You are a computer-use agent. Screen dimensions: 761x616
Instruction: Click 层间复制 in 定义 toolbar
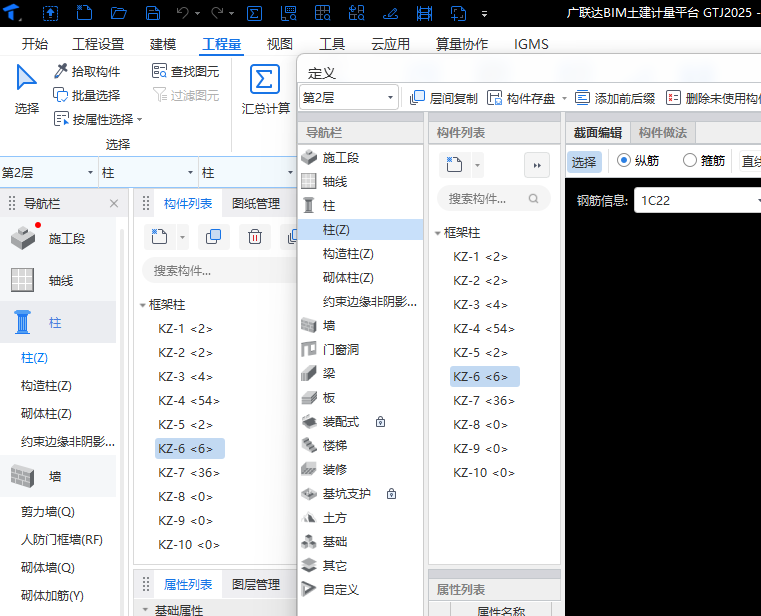pos(444,98)
